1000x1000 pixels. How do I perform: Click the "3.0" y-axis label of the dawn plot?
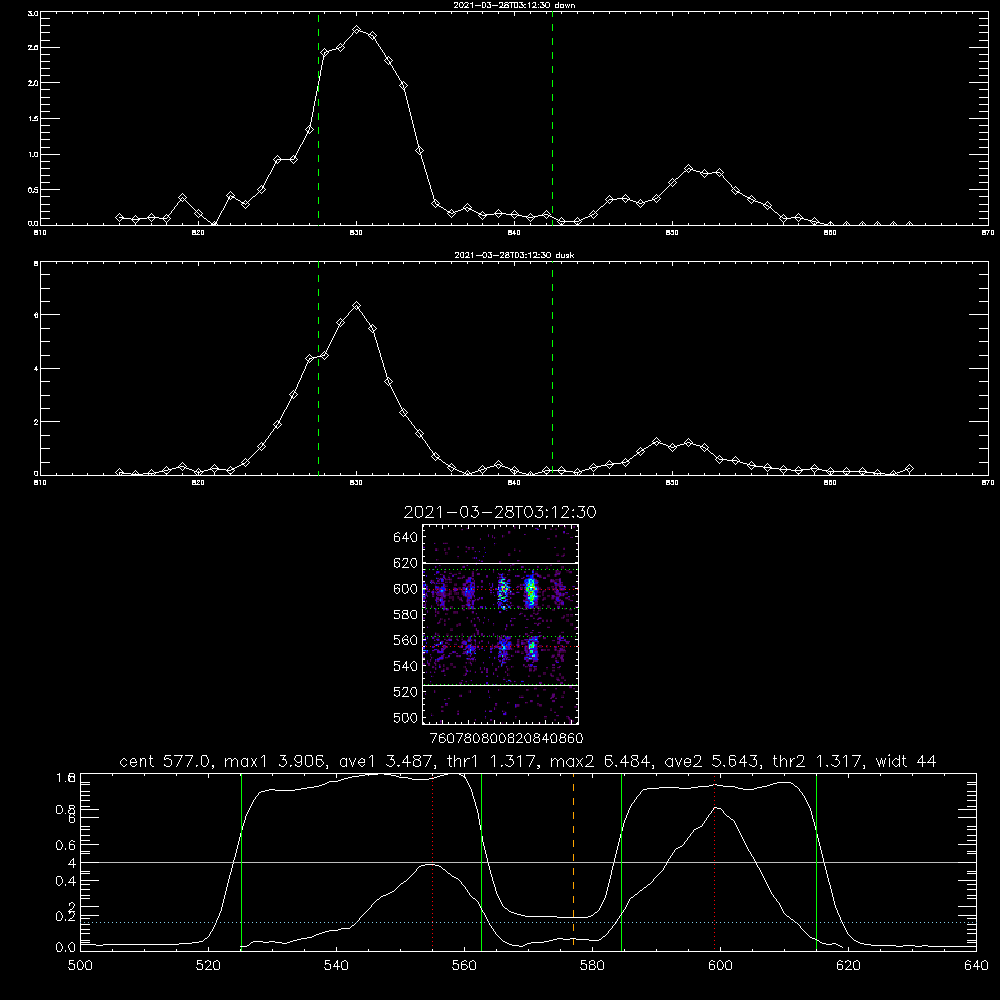(x=34, y=13)
